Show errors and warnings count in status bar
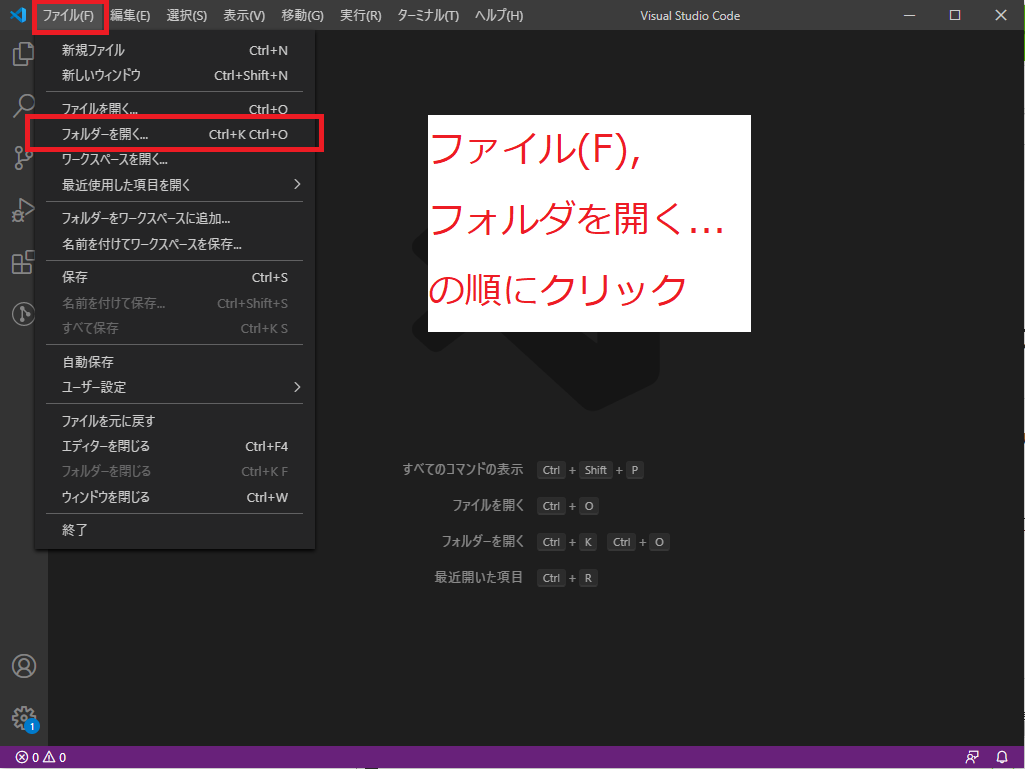 pyautogui.click(x=41, y=757)
